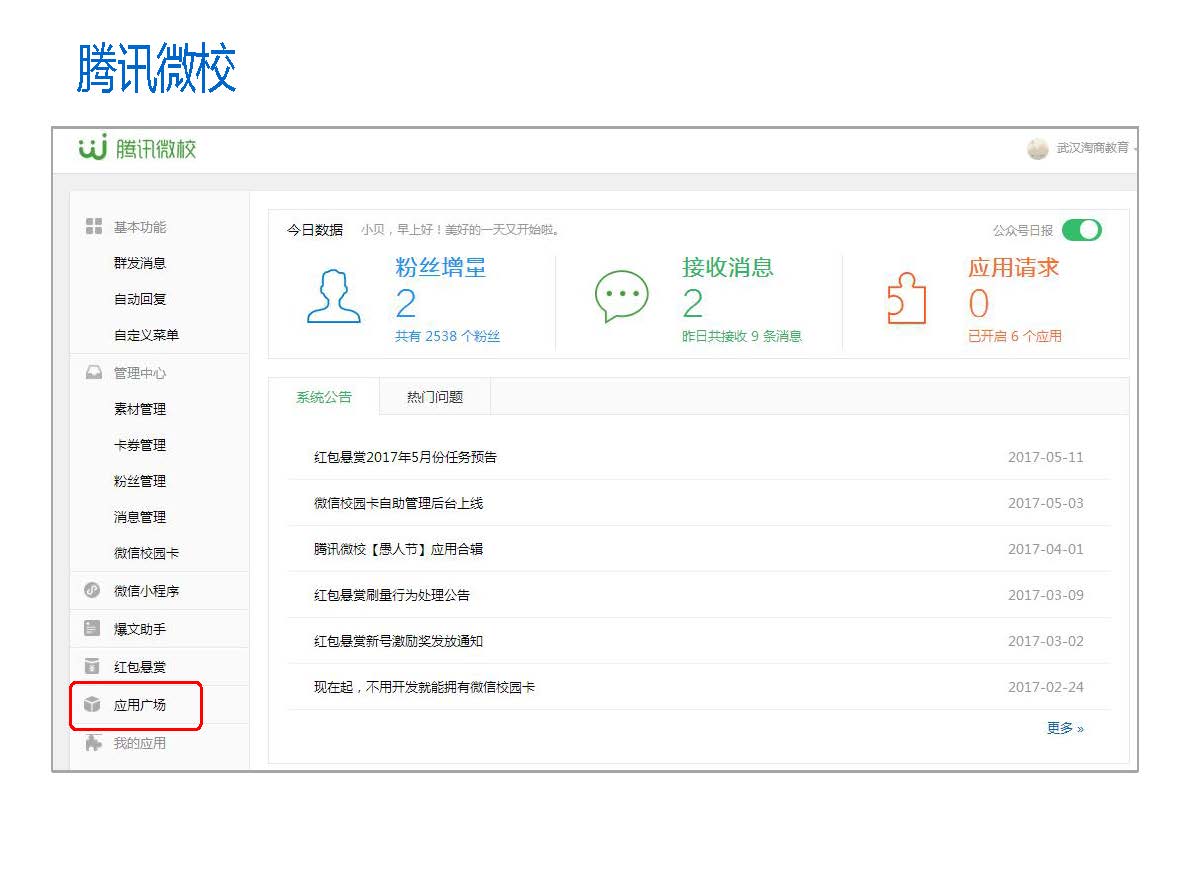Click the 昨日共接收 9 条消息 link
The image size is (1190, 895).
tap(741, 336)
